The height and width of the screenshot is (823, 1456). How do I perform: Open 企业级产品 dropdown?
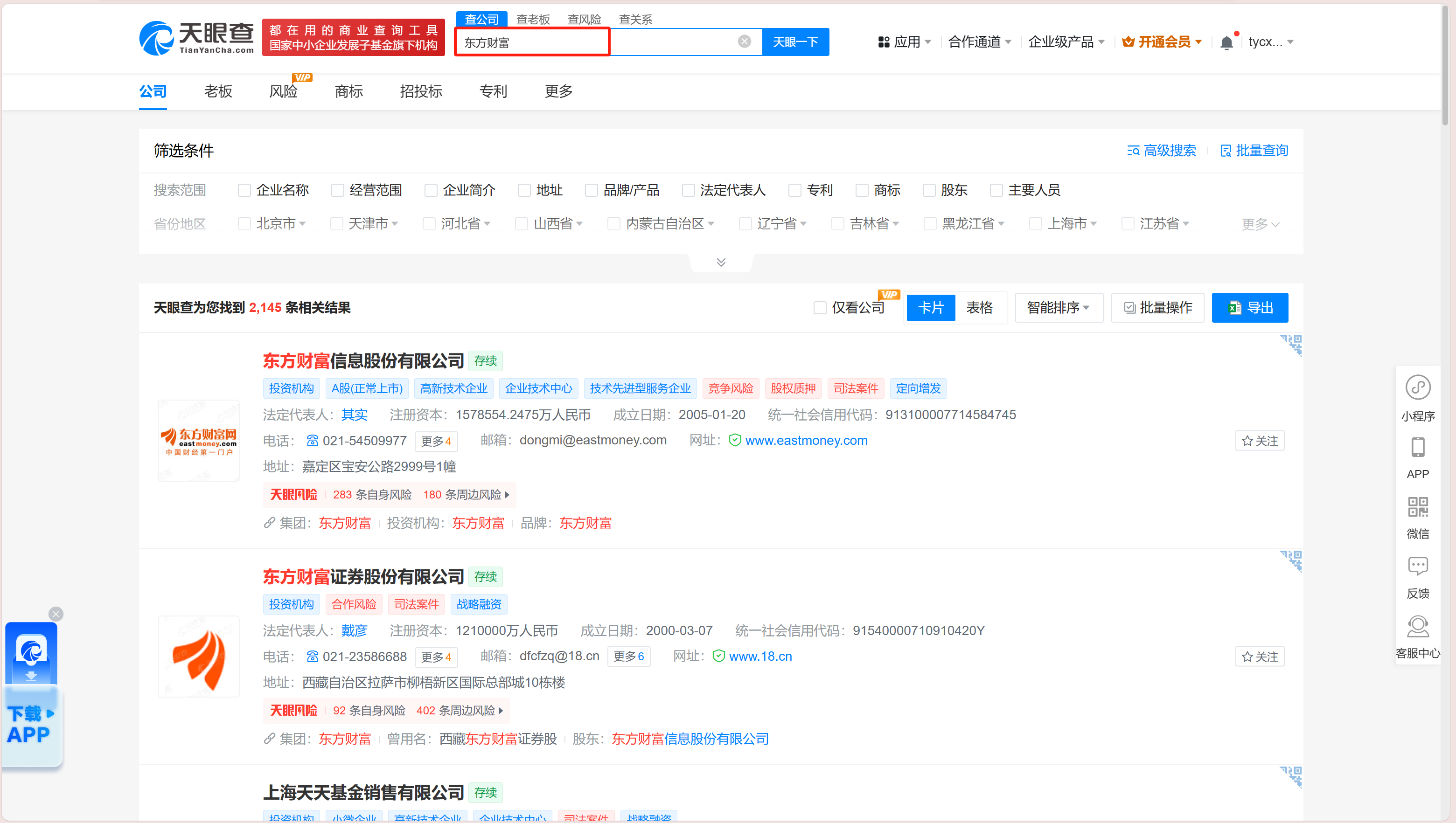tap(1066, 42)
